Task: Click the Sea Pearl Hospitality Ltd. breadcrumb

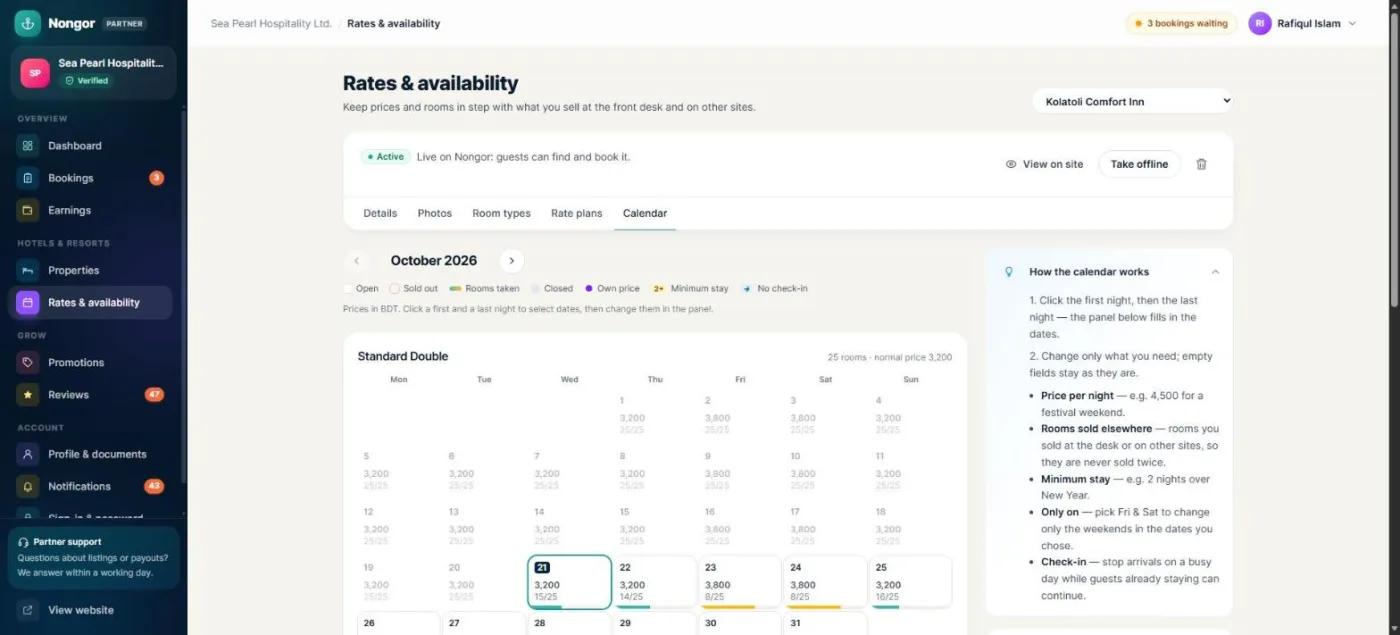Action: click(271, 23)
